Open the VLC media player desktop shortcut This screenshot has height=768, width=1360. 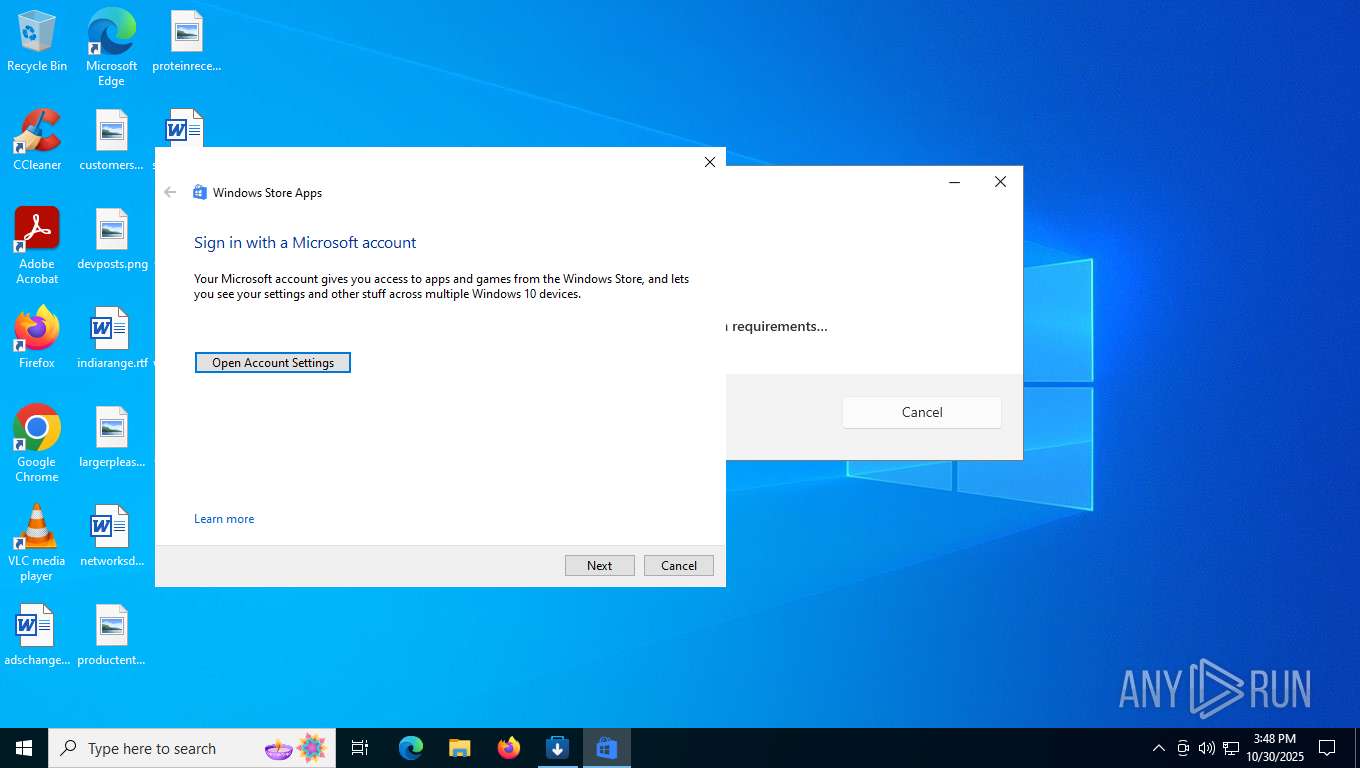tap(37, 543)
